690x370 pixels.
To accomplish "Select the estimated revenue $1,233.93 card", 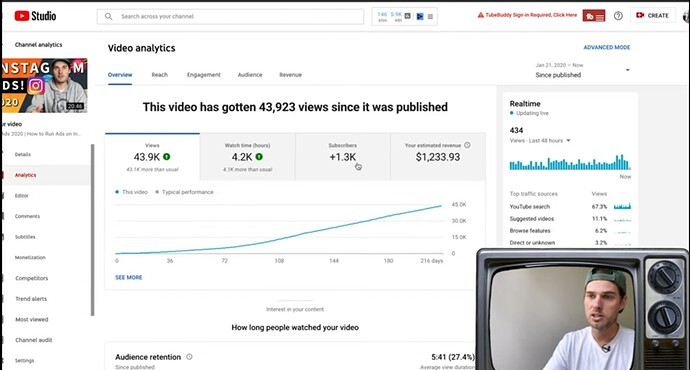I will click(x=438, y=157).
